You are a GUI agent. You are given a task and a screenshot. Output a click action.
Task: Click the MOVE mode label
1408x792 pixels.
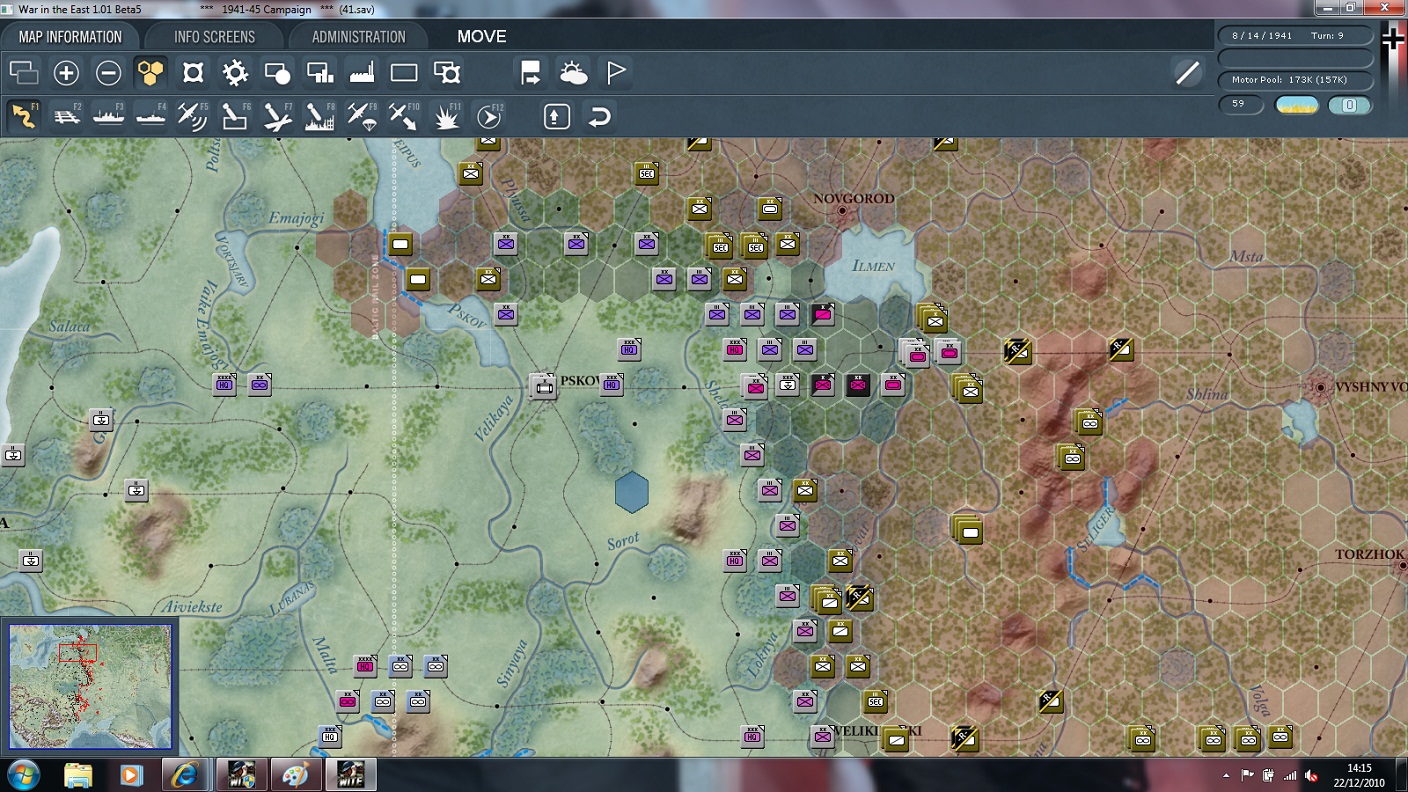tap(482, 37)
